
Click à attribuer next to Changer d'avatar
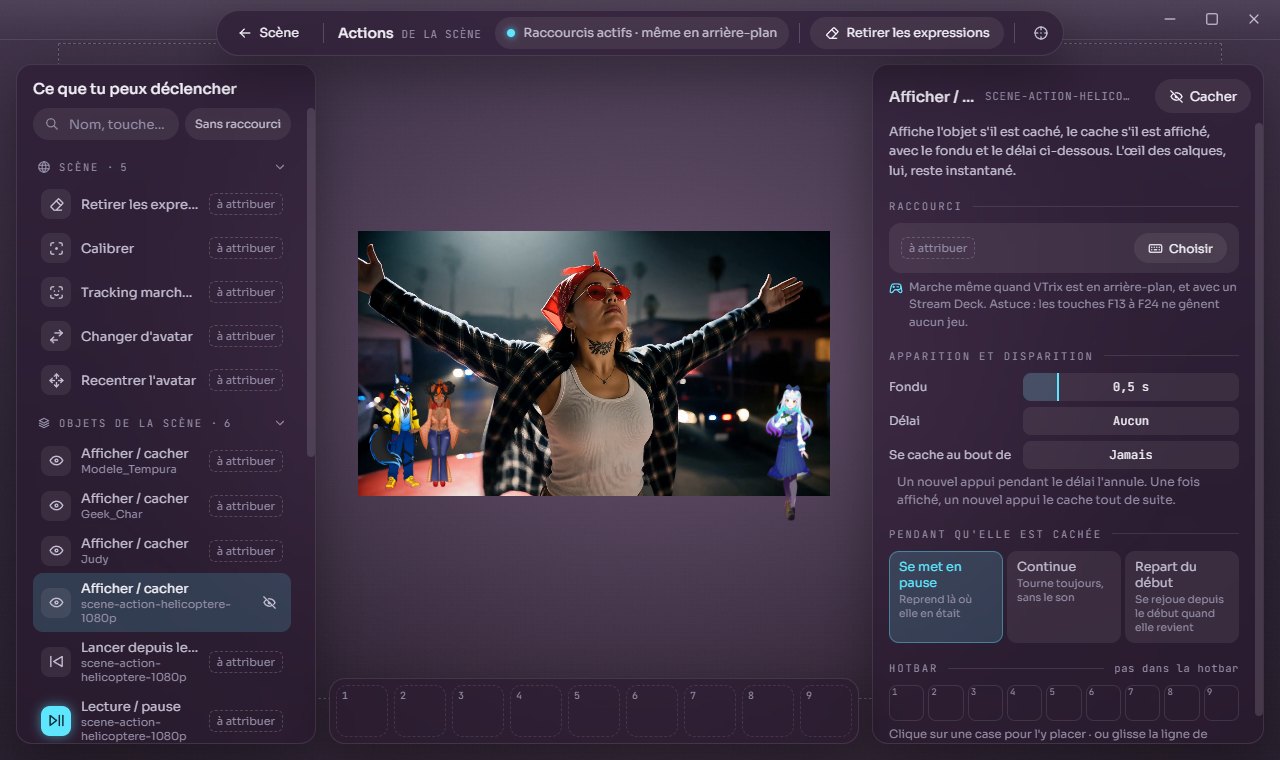[246, 336]
